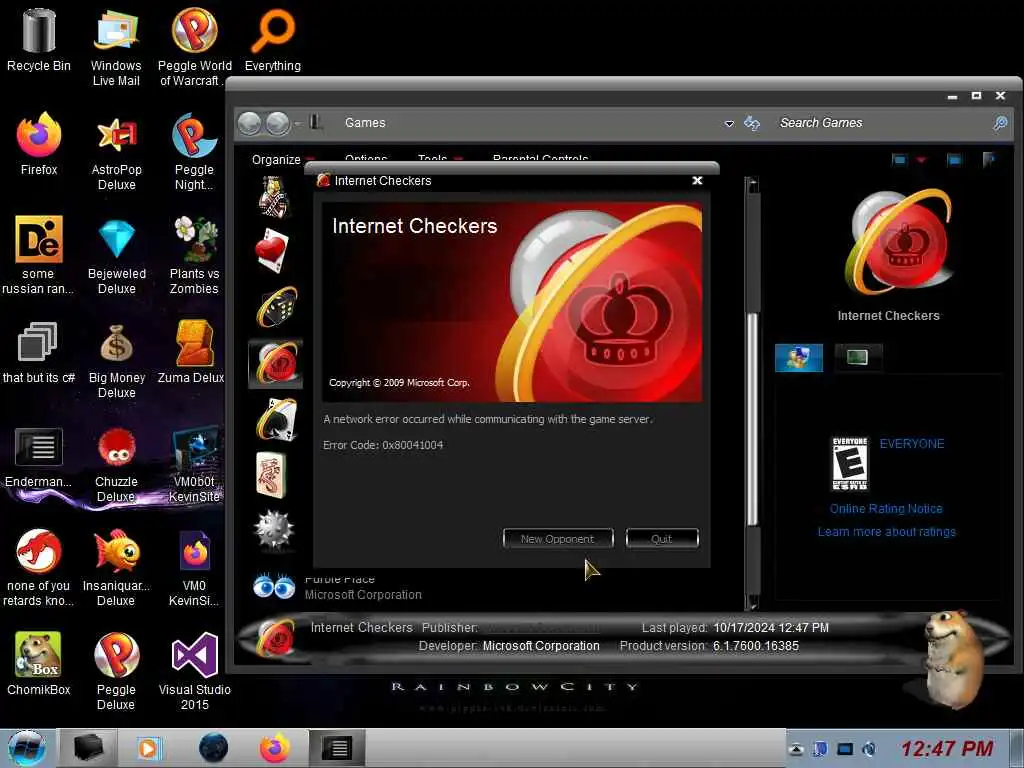Select Zuma Deluxe desktop icon

pyautogui.click(x=191, y=353)
